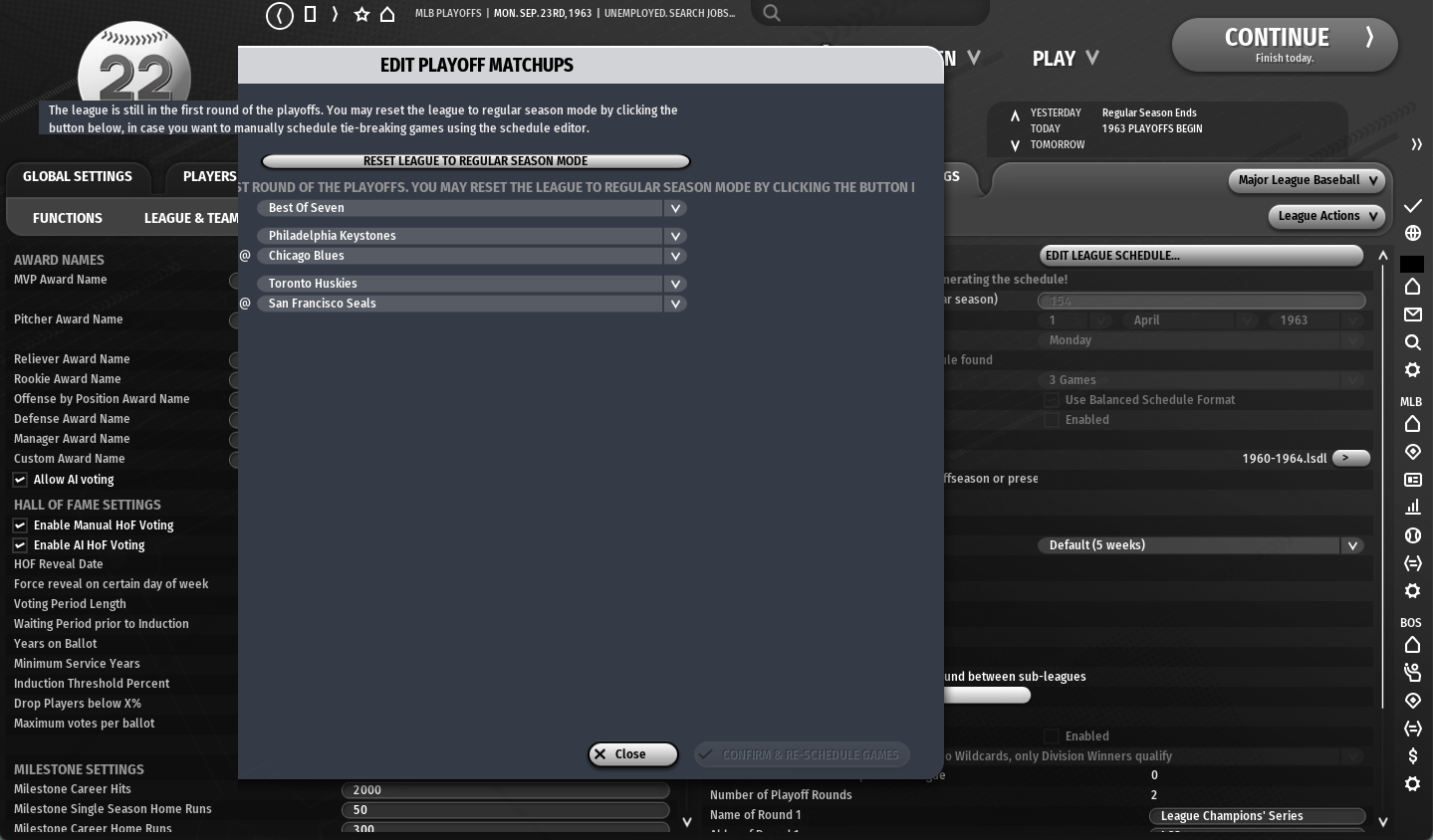This screenshot has width=1433, height=840.
Task: Toggle the Allow AI voting checkbox
Action: 20,480
